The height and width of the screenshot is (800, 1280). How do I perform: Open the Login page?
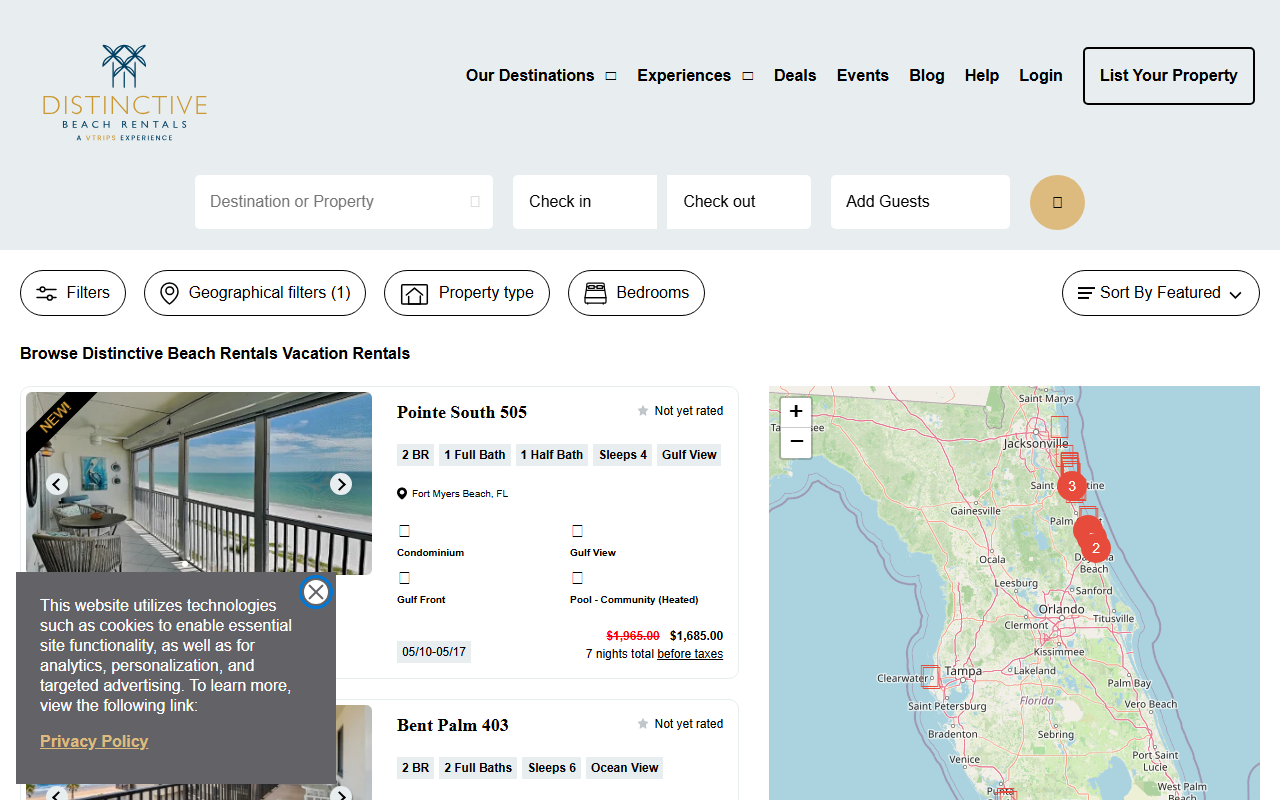(x=1041, y=76)
